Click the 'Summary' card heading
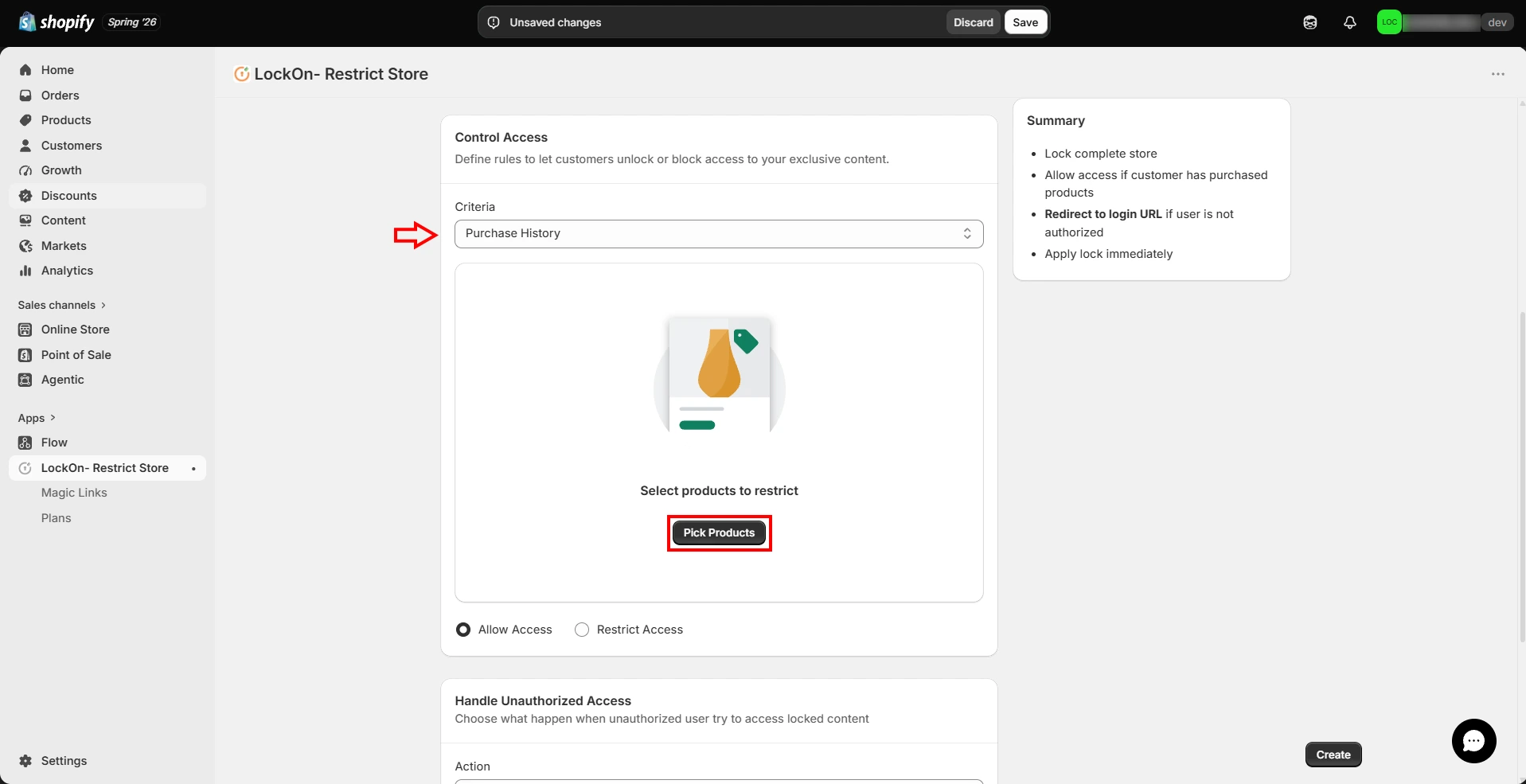The image size is (1526, 784). 1056,121
